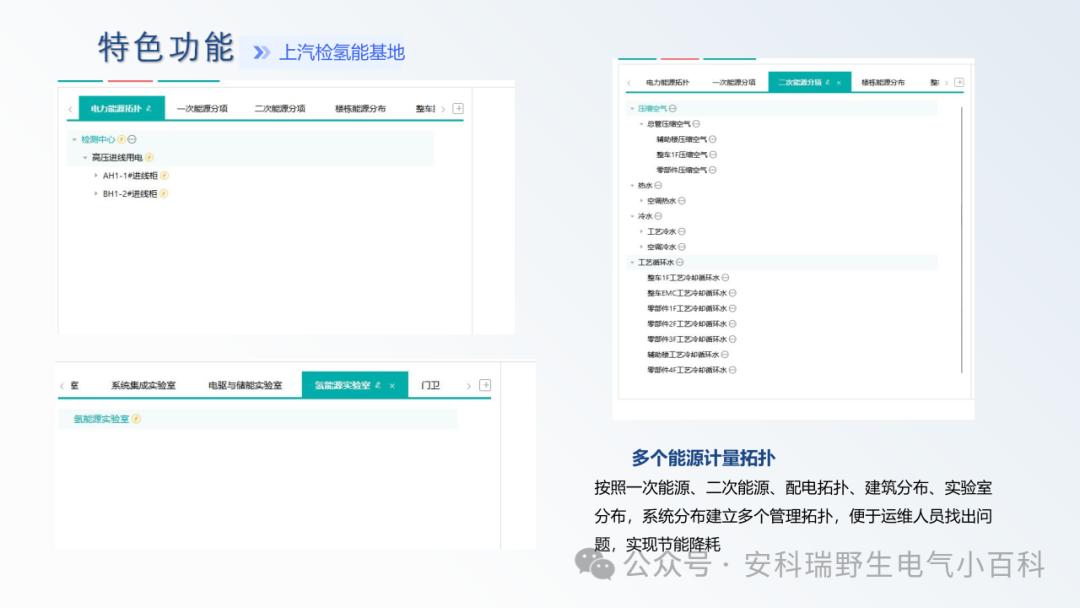Image resolution: width=1080 pixels, height=608 pixels.
Task: Click minus circle beside 辅助楼压缩空气
Action: pyautogui.click(x=712, y=139)
